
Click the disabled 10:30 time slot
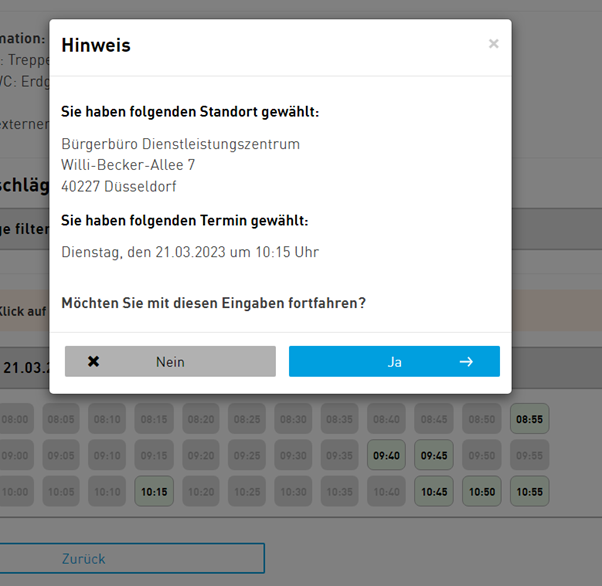coord(293,492)
